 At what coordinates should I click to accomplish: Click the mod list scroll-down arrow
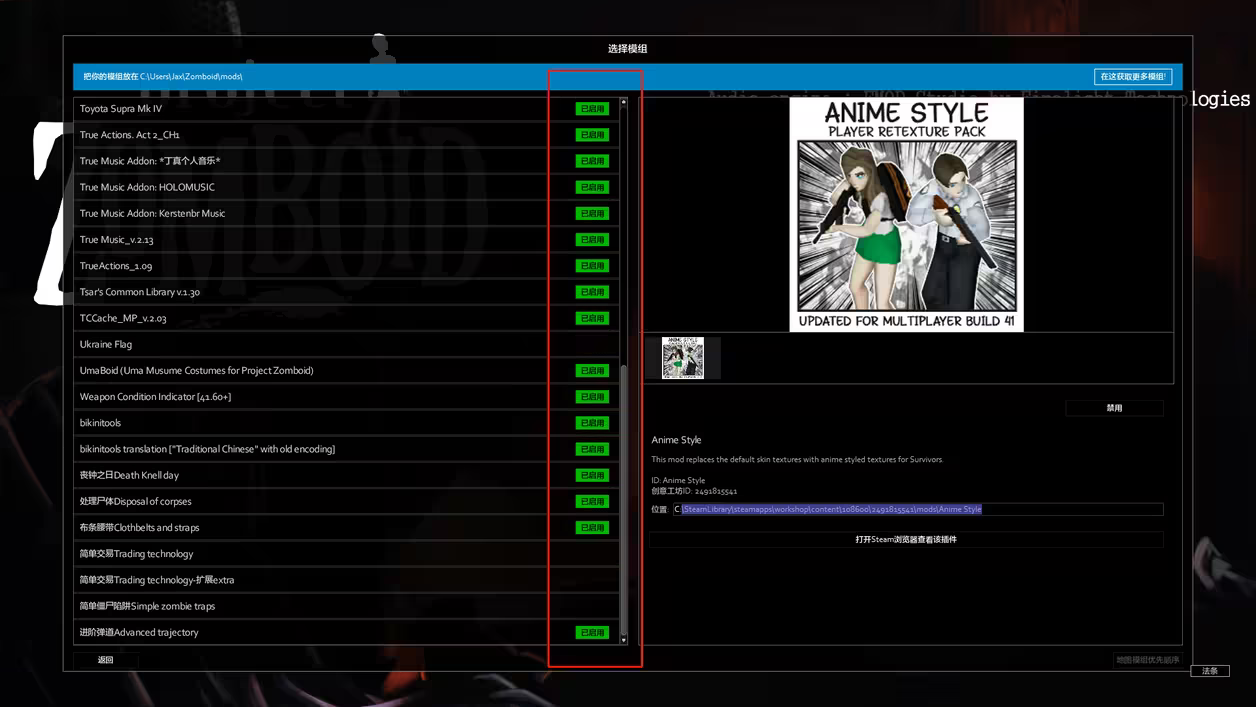[624, 639]
